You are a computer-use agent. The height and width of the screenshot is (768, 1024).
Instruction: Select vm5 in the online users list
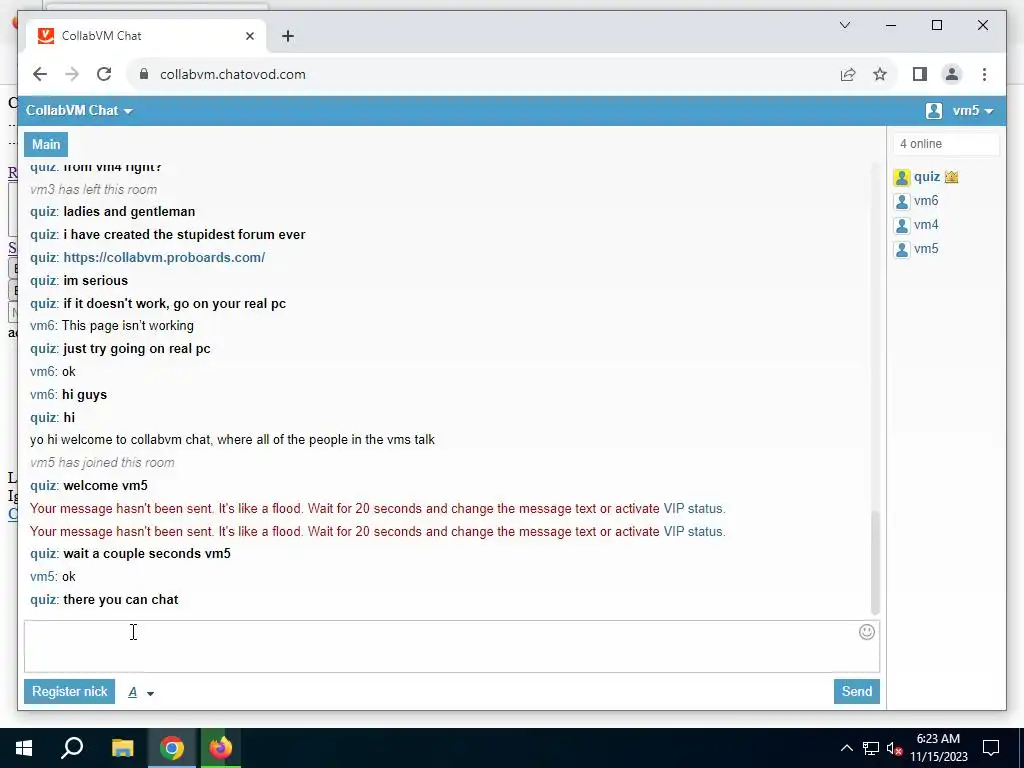click(926, 249)
